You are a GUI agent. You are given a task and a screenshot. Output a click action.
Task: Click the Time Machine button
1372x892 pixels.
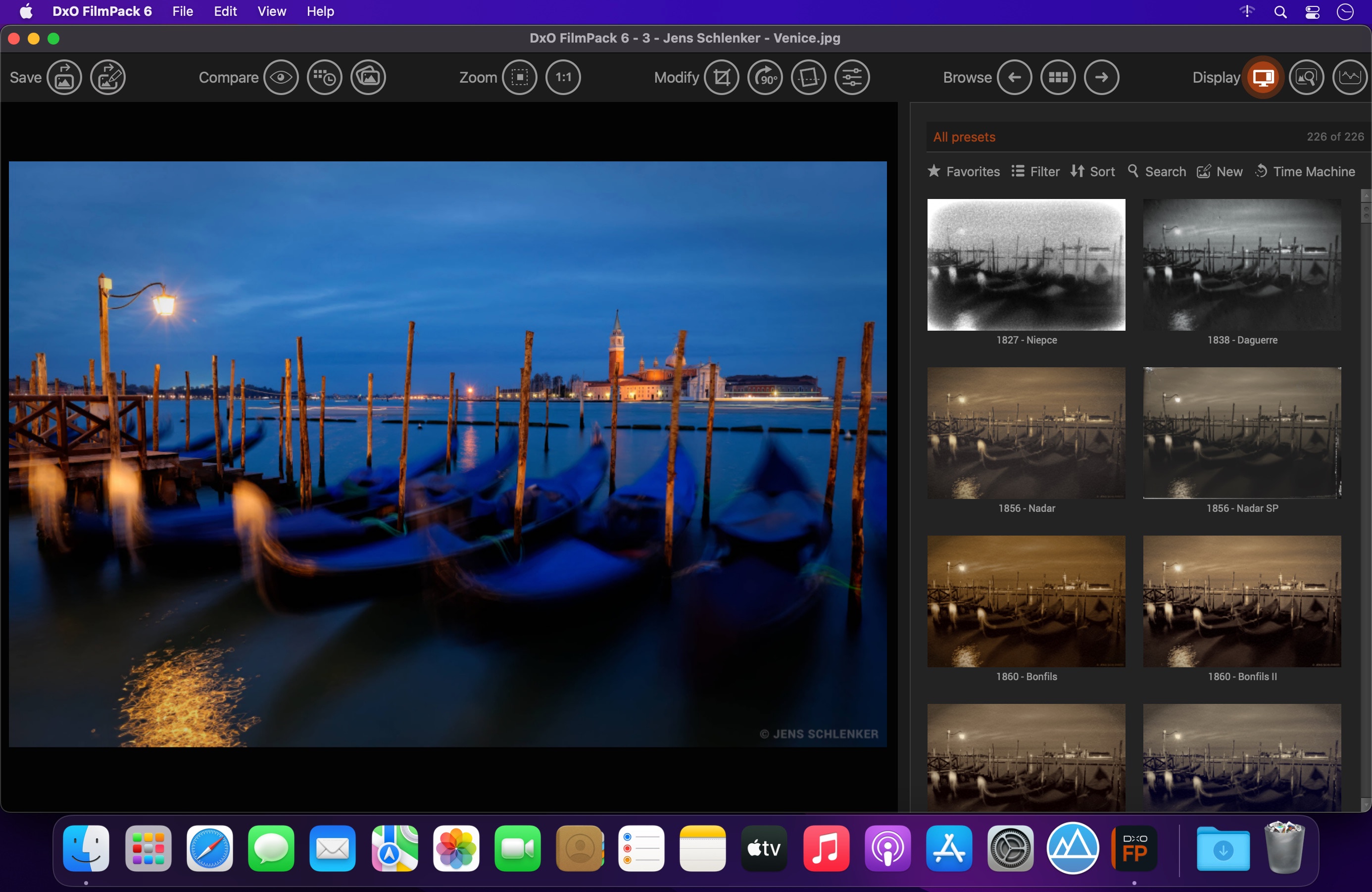1305,171
